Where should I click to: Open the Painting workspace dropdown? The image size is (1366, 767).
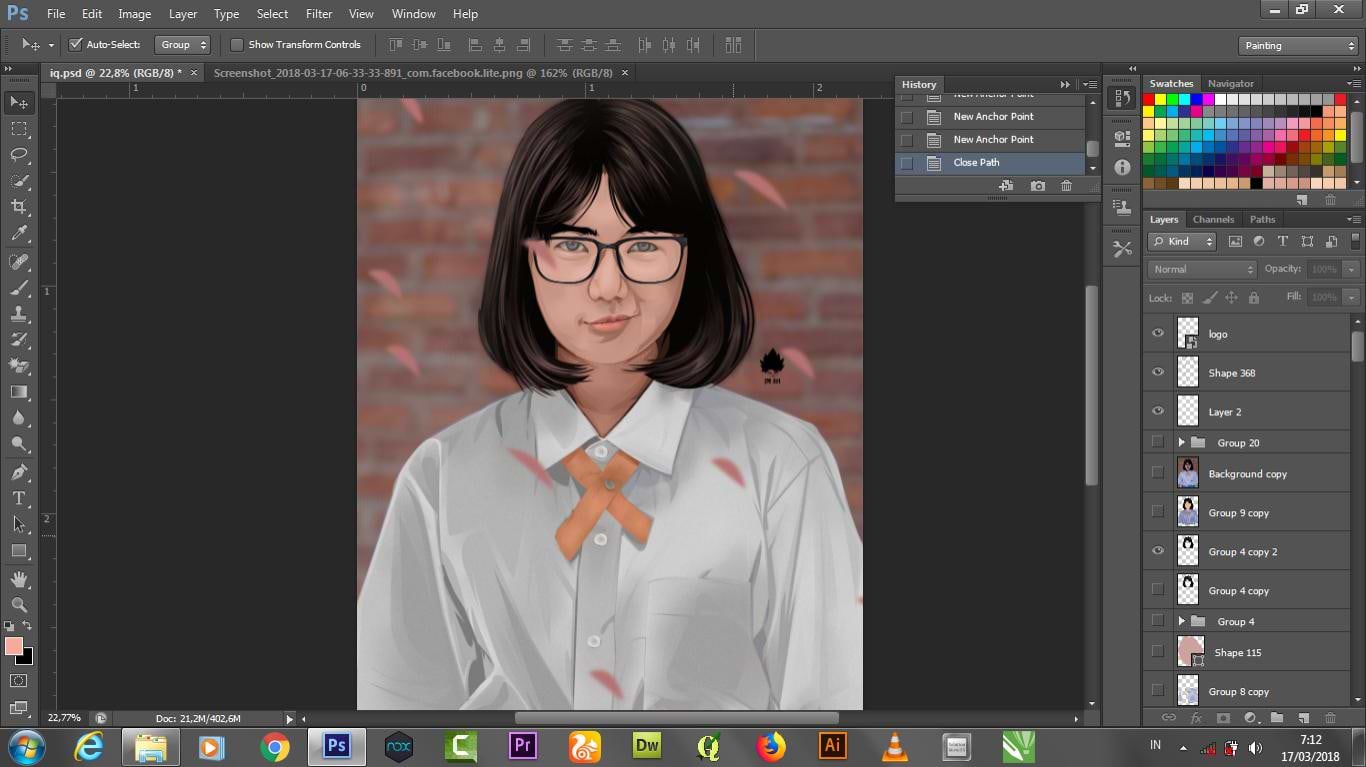click(x=1298, y=46)
